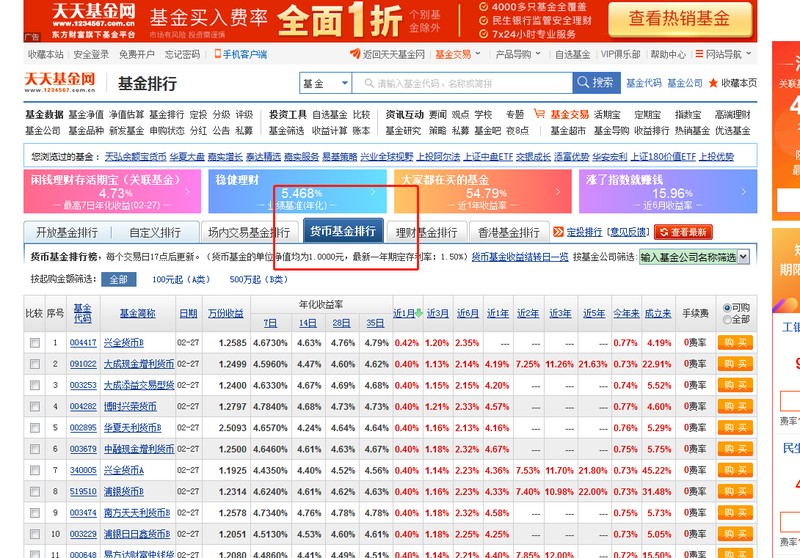800x558 pixels.
Task: Click the 意见反馈 link
Action: [x=628, y=232]
